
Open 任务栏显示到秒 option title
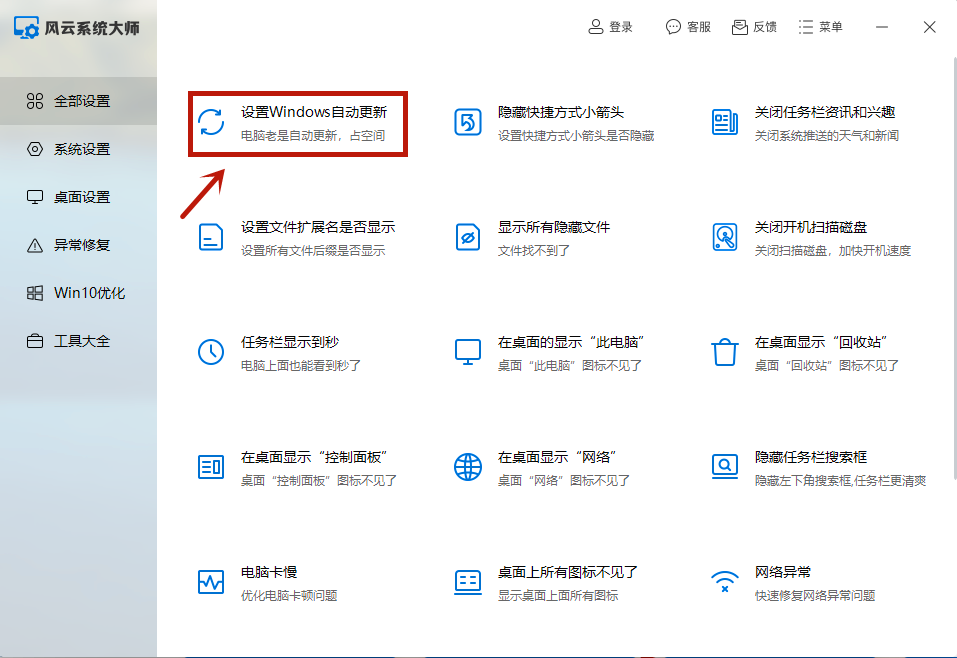(x=290, y=342)
